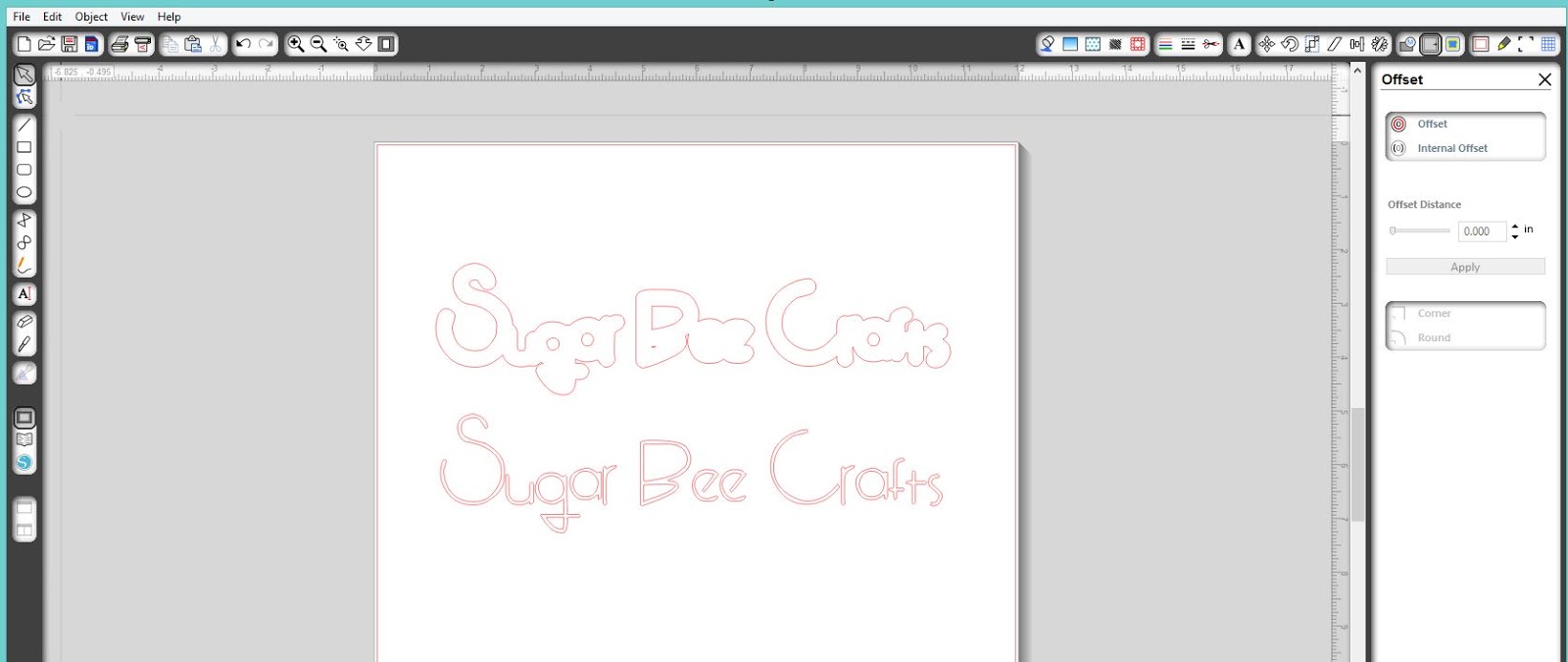This screenshot has height=662, width=1568.
Task: Open the Page settings icon
Action: [1481, 44]
